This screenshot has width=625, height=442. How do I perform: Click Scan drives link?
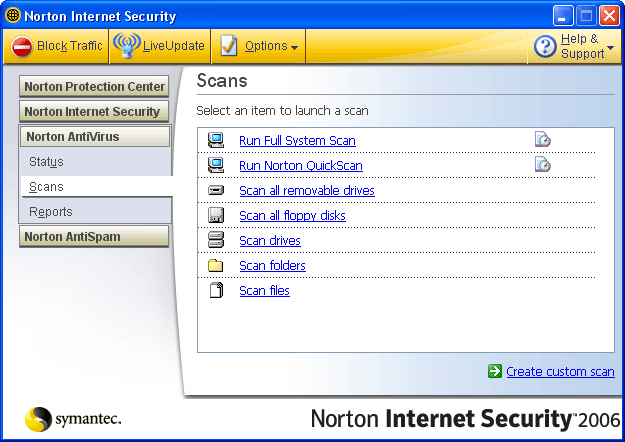tap(270, 241)
